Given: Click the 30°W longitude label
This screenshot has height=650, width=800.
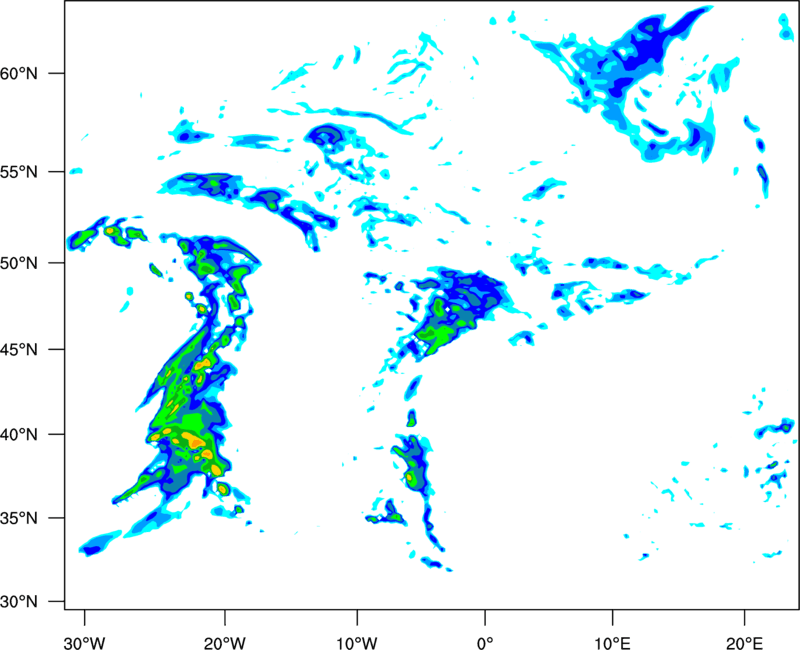Looking at the screenshot, I should coord(85,643).
